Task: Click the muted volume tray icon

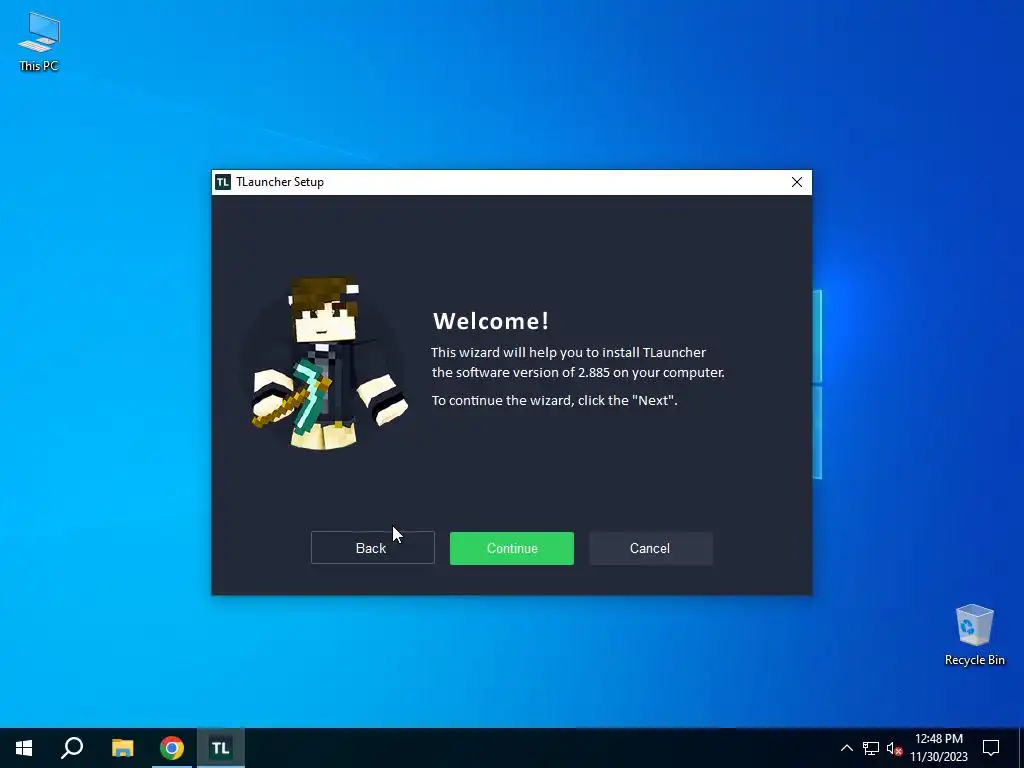Action: pos(894,748)
